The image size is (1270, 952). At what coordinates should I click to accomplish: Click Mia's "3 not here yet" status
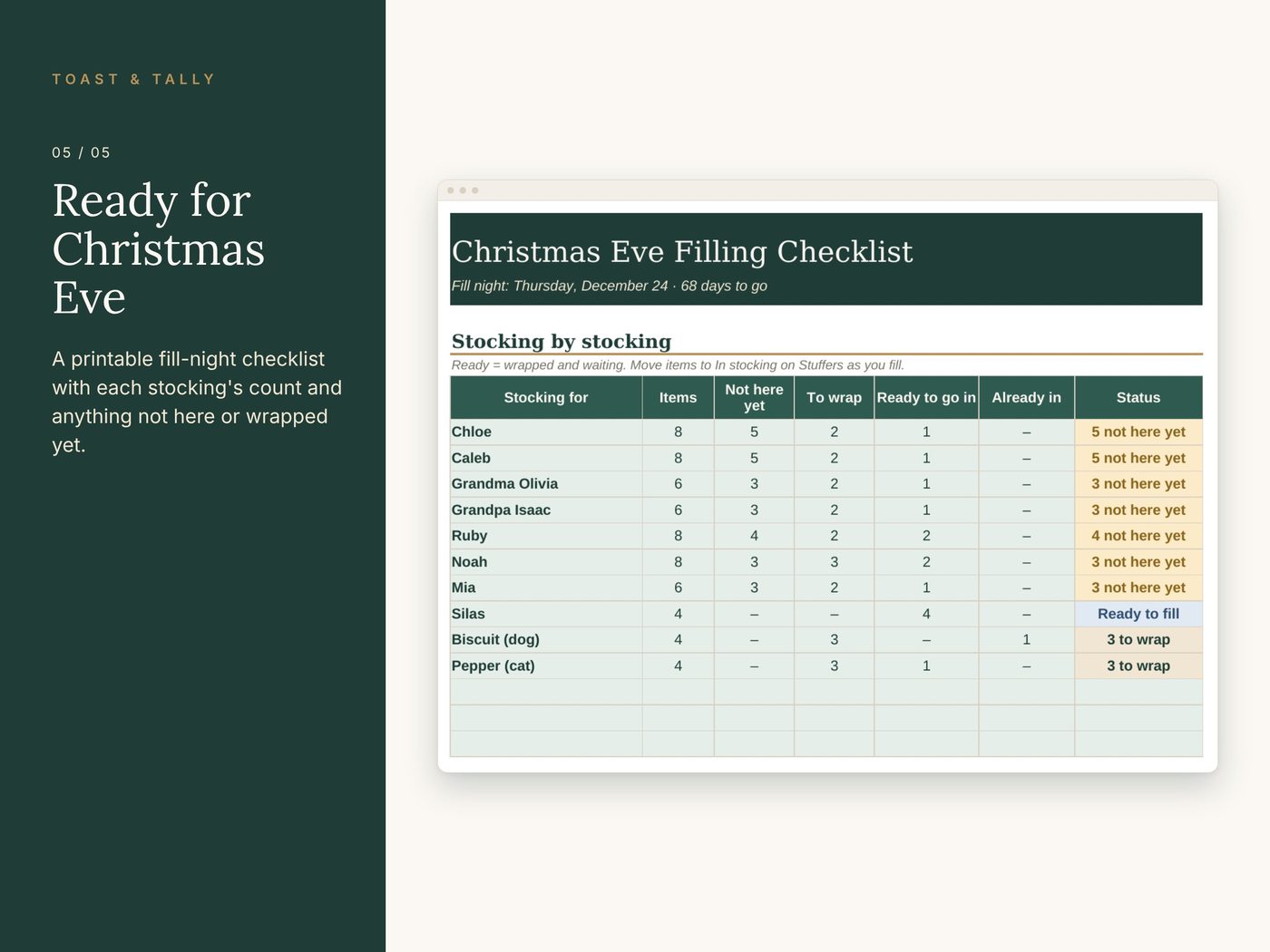(x=1138, y=588)
